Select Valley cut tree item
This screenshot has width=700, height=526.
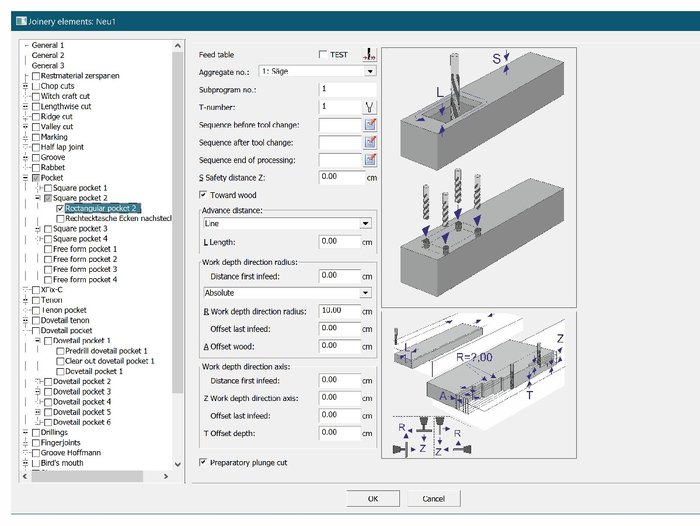click(57, 127)
